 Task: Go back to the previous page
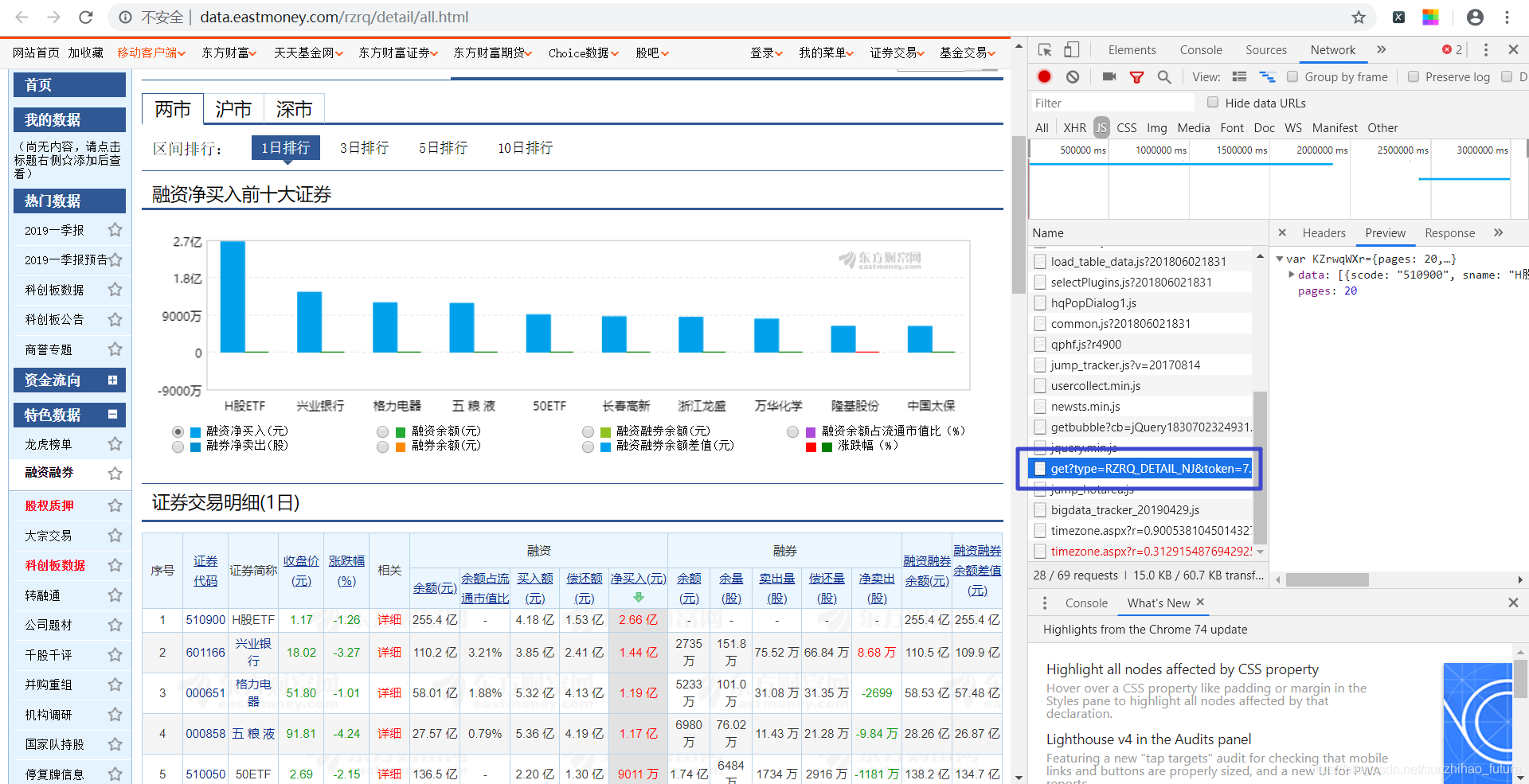tap(22, 17)
